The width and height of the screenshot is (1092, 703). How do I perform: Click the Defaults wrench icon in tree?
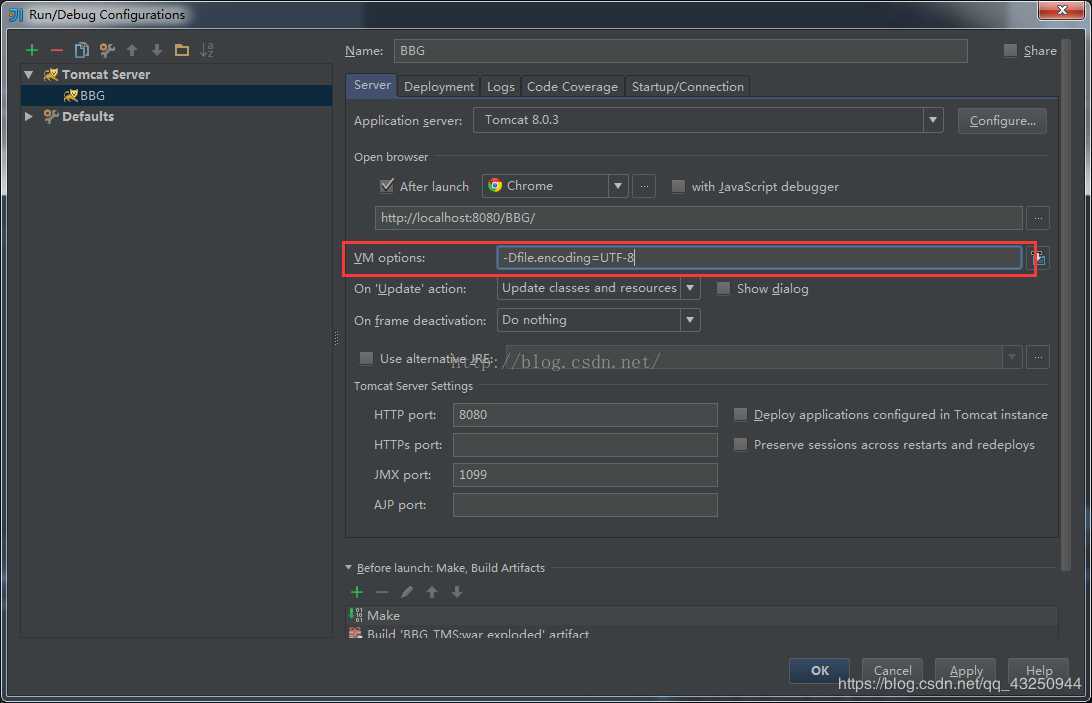[51, 116]
